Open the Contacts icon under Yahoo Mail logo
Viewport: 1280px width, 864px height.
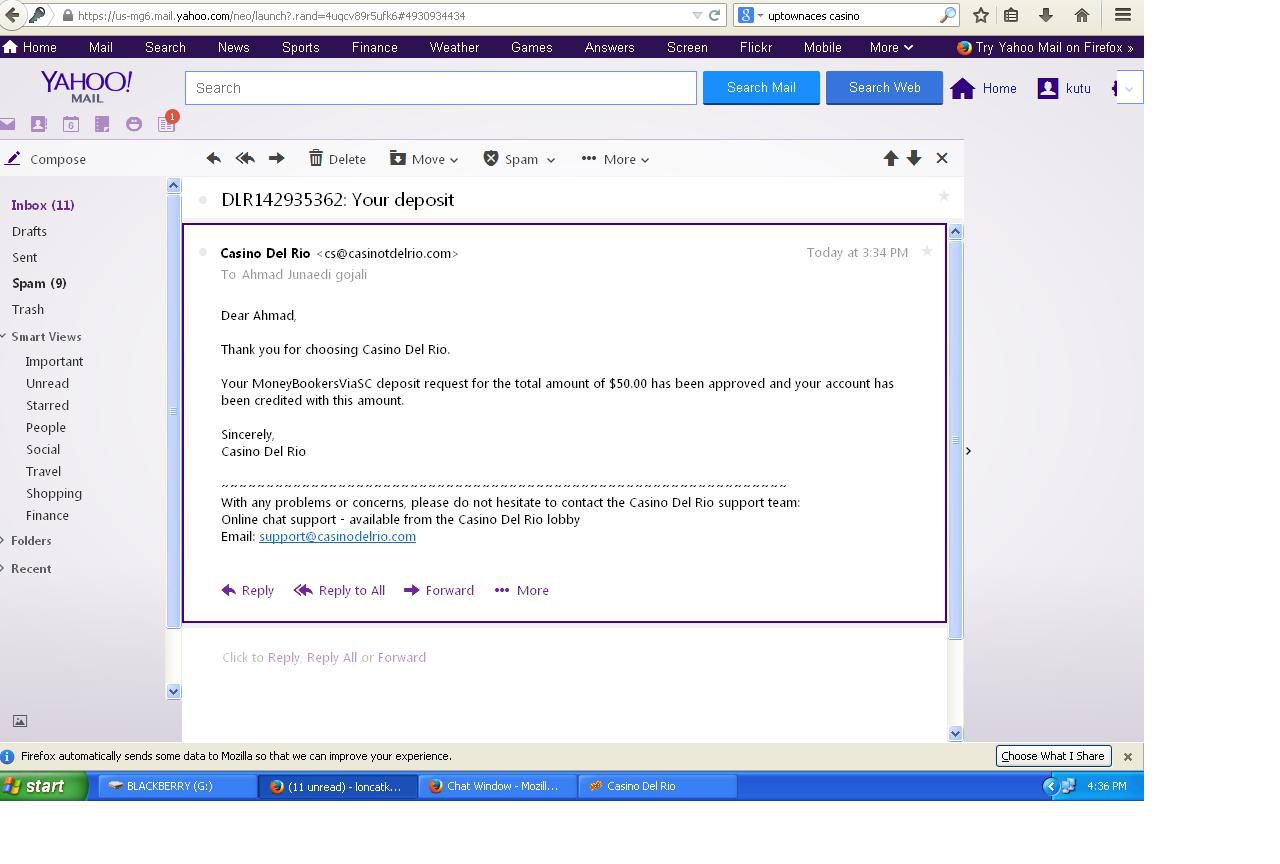point(39,124)
